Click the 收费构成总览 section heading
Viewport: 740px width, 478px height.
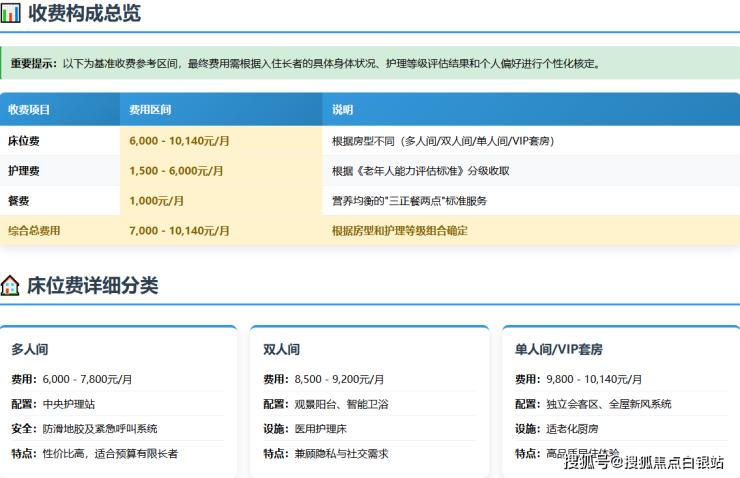click(84, 14)
